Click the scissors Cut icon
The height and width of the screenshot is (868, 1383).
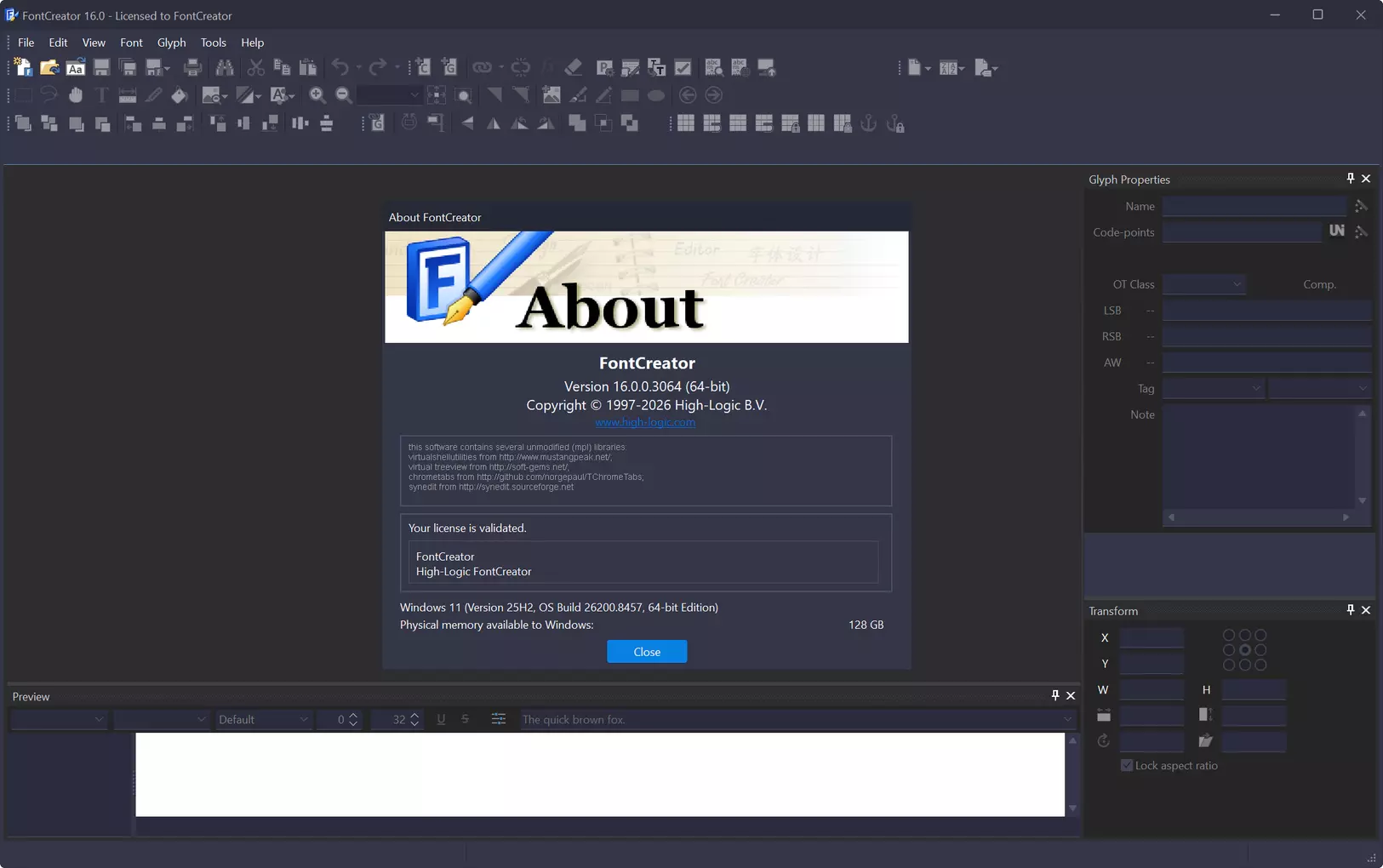[x=255, y=68]
